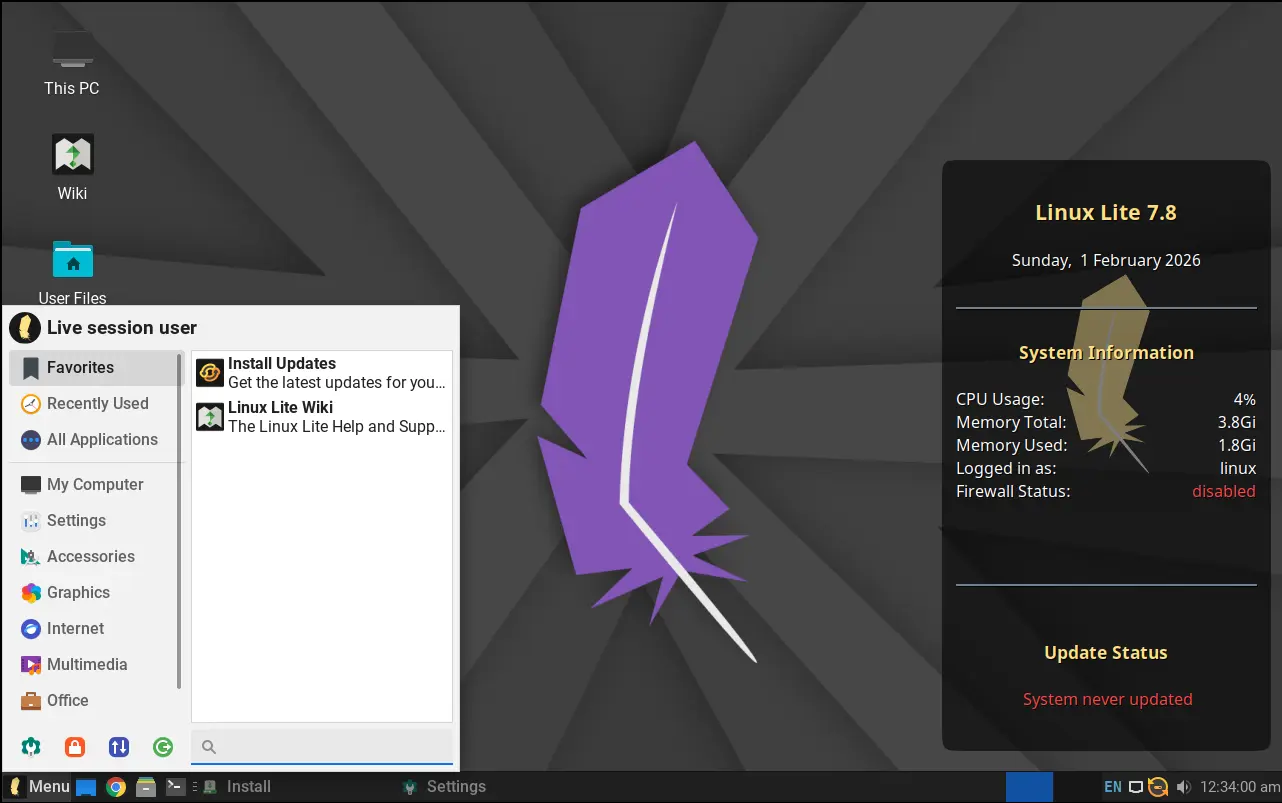Click the switch user icon in menu
The height and width of the screenshot is (803, 1282).
[x=119, y=746]
